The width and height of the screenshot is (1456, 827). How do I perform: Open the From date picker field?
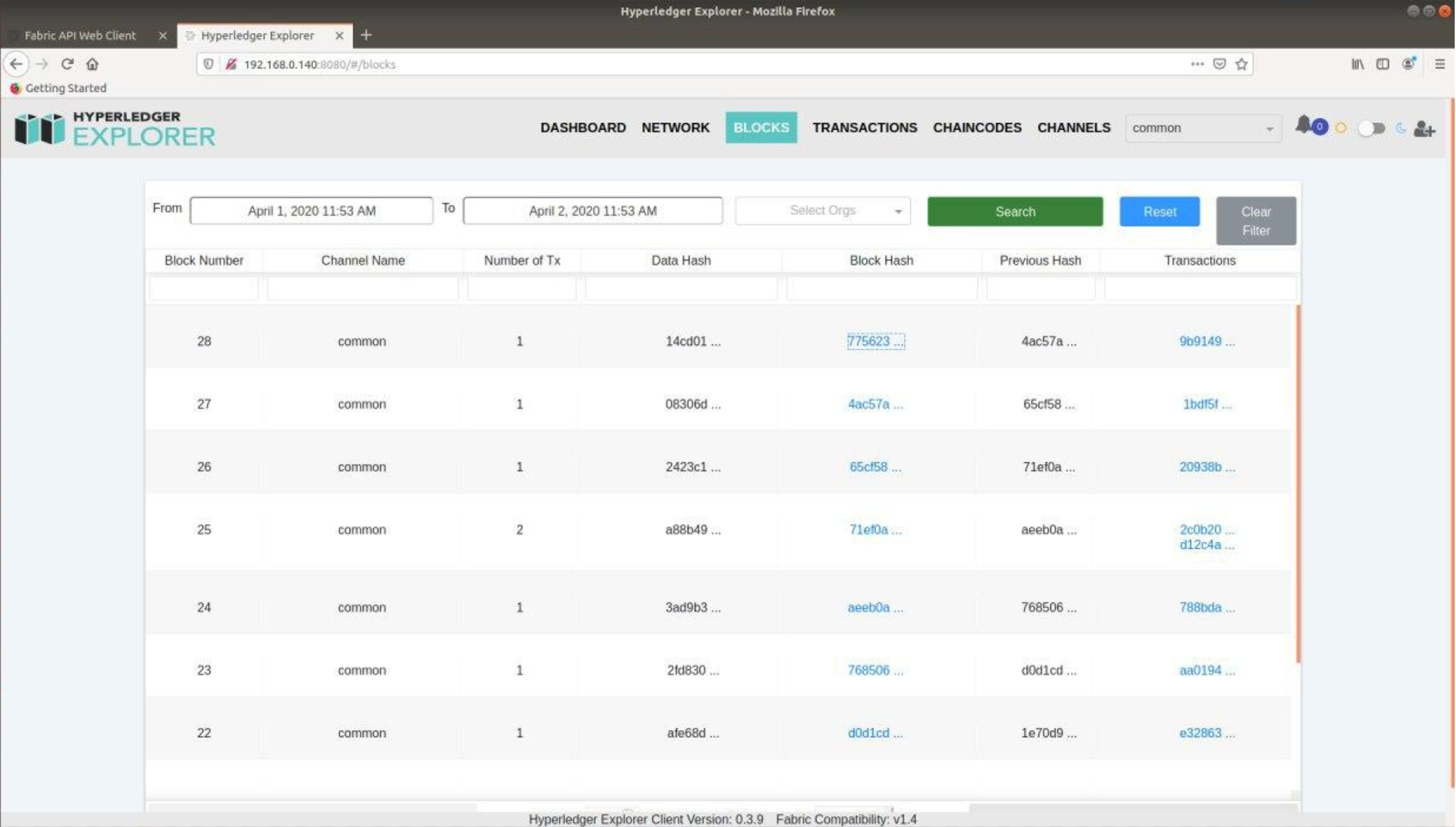click(311, 211)
